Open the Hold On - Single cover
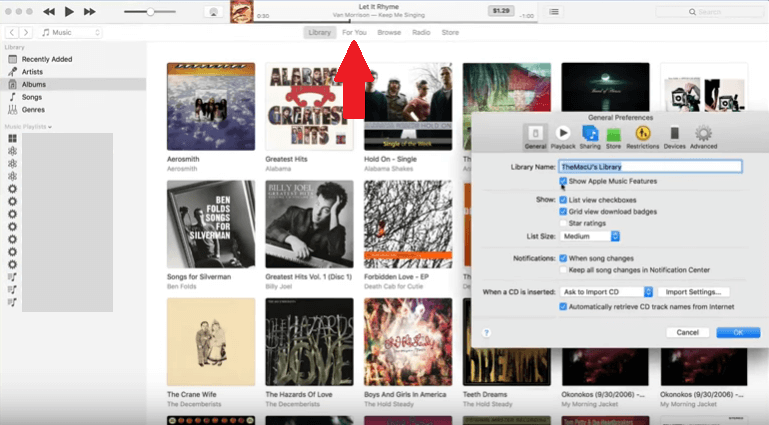 click(x=408, y=106)
